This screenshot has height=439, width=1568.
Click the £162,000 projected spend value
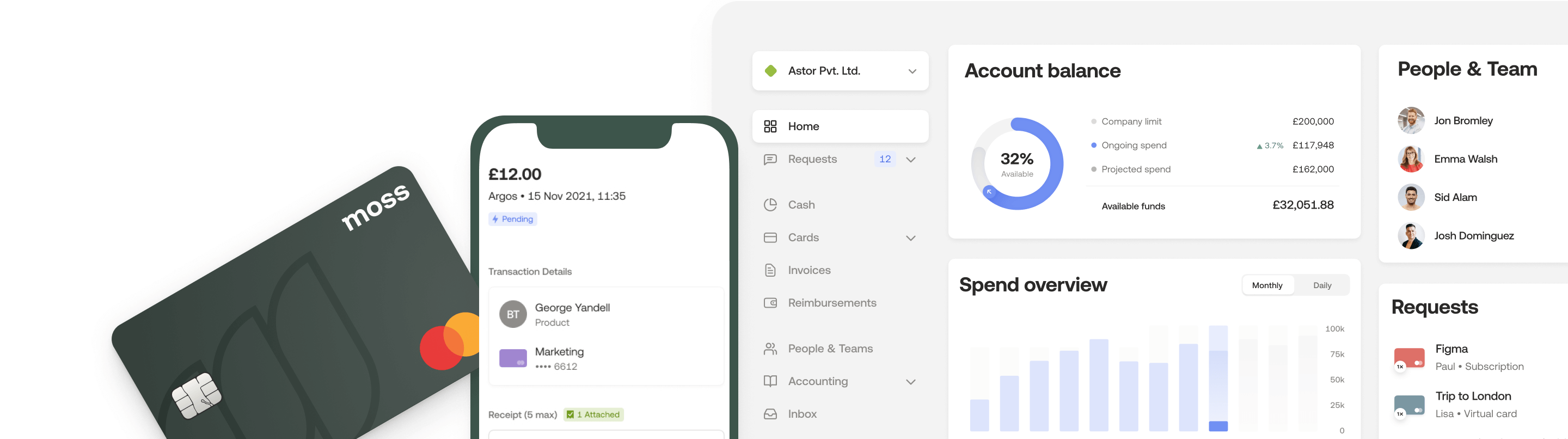[x=1313, y=169]
